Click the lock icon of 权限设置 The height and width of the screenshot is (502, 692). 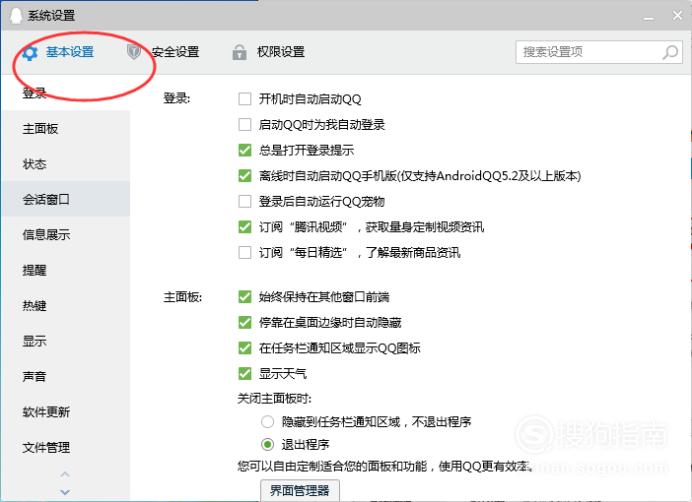(x=239, y=52)
